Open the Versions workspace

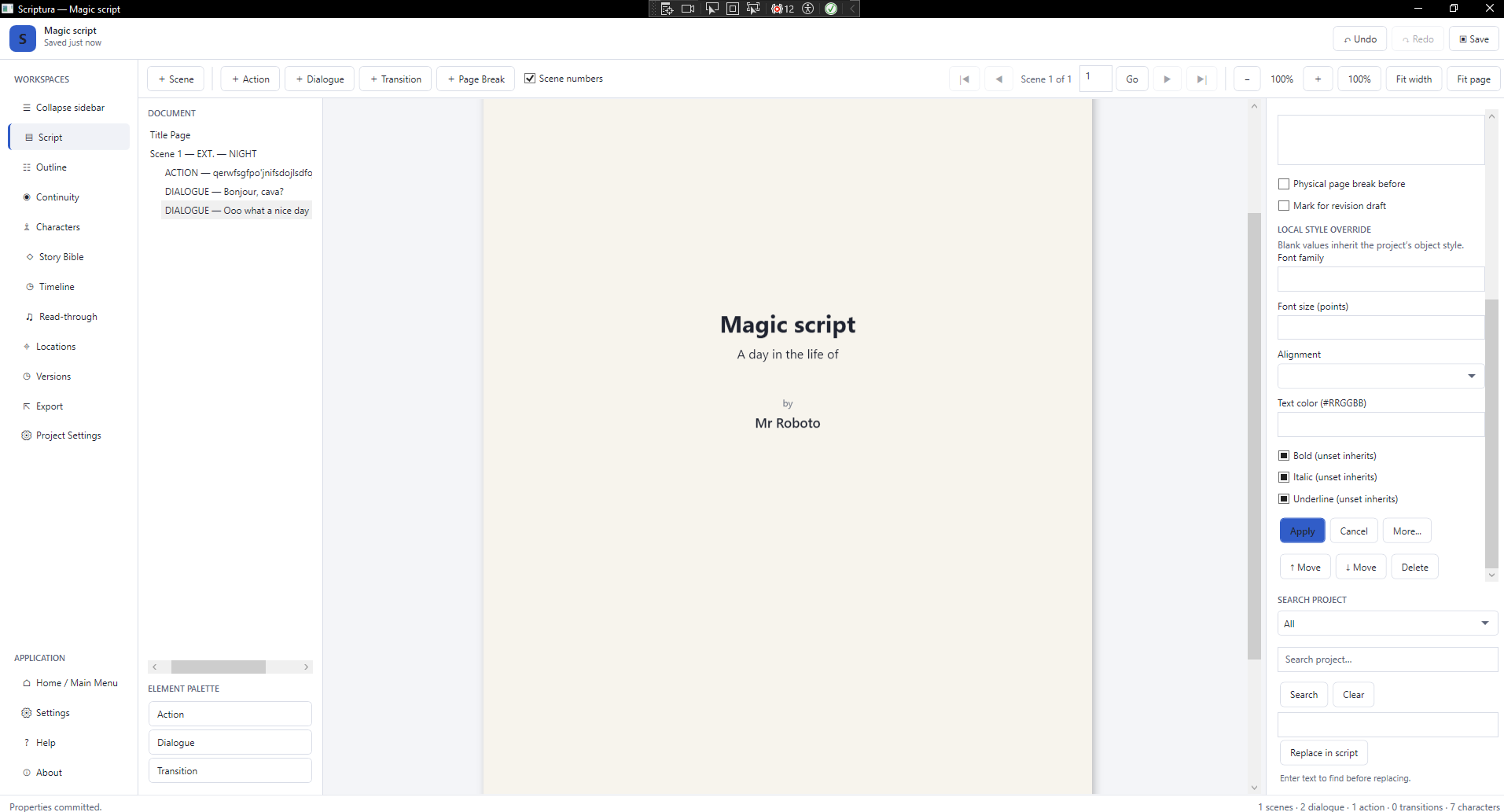pyautogui.click(x=69, y=377)
